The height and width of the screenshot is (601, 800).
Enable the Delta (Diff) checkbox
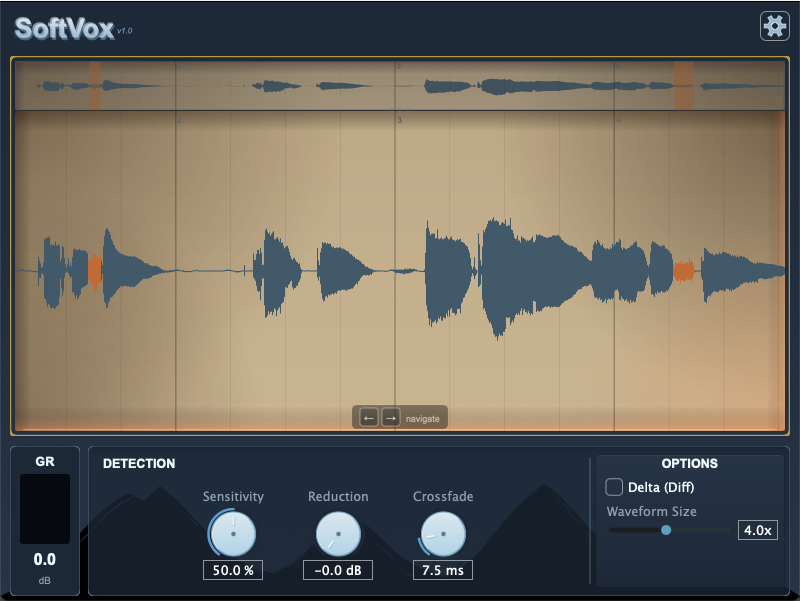[615, 487]
